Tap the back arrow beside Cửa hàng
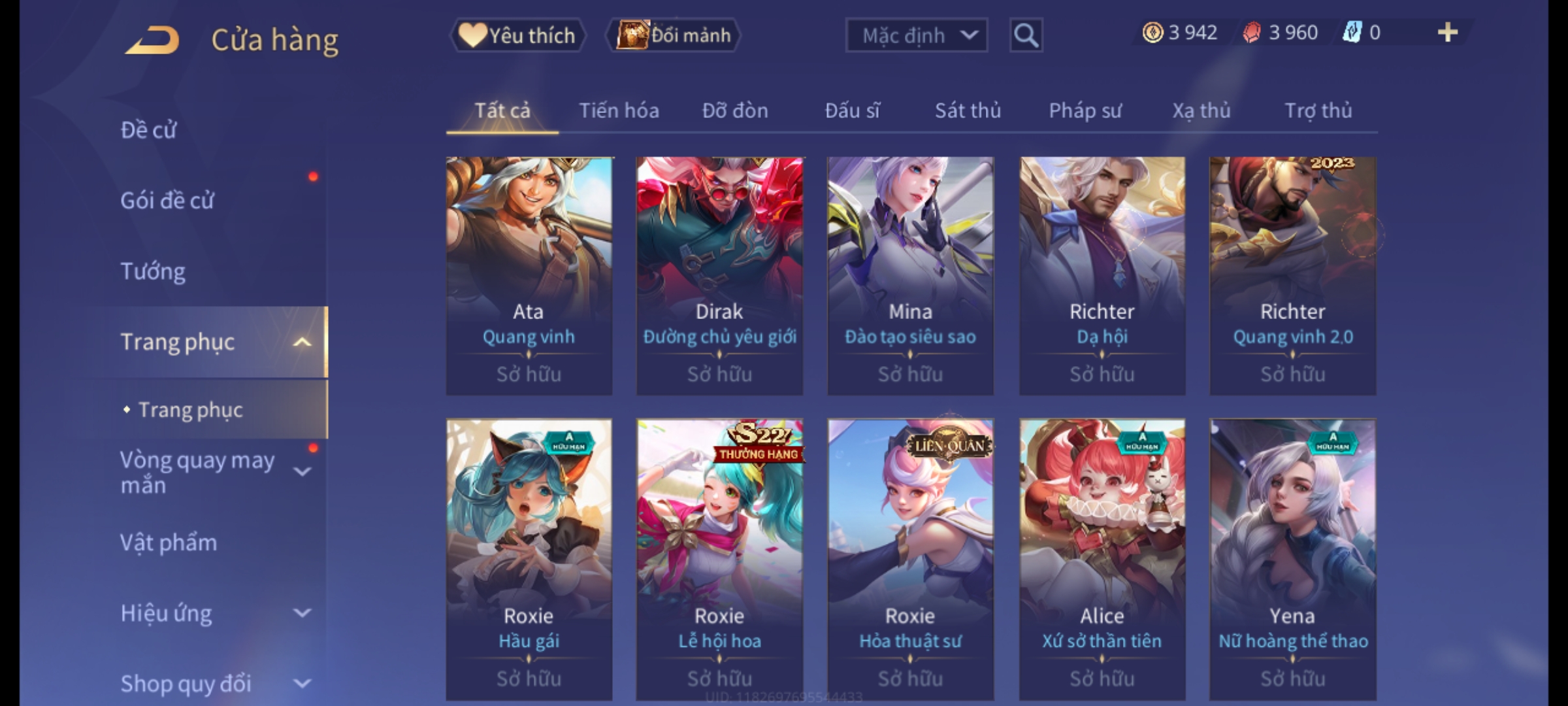1568x706 pixels. click(153, 40)
